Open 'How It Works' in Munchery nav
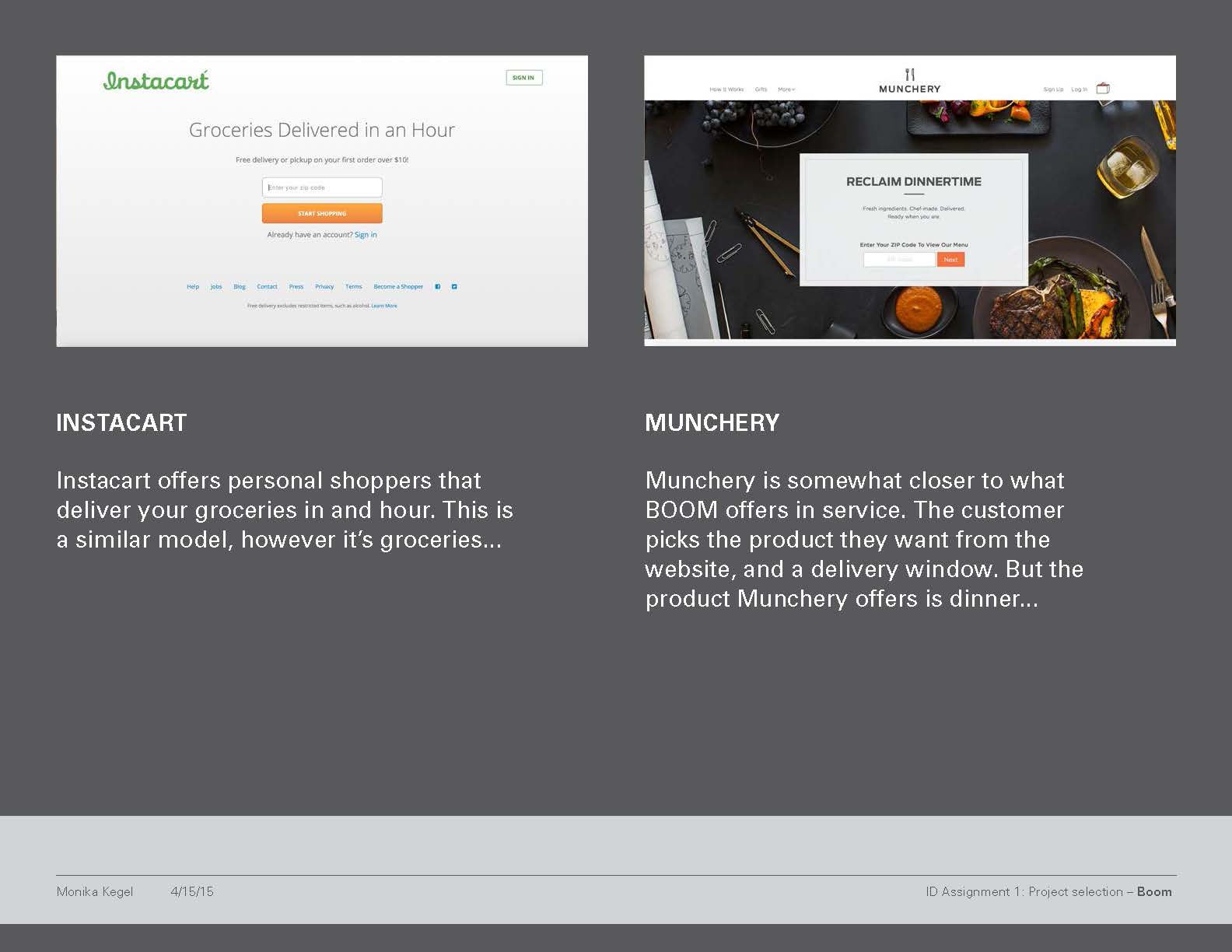1232x952 pixels. coord(726,89)
